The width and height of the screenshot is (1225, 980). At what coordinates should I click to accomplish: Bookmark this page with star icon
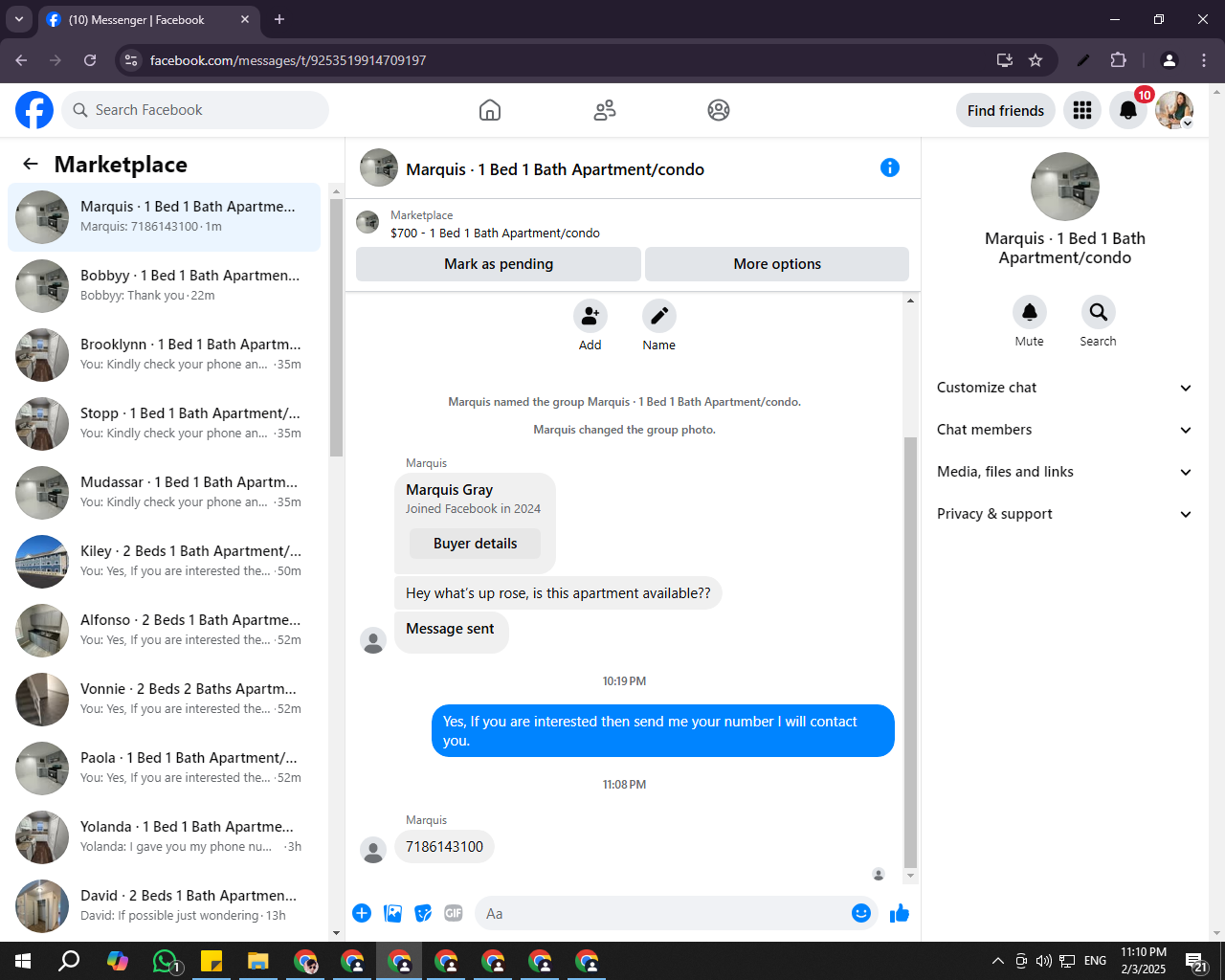(x=1036, y=60)
